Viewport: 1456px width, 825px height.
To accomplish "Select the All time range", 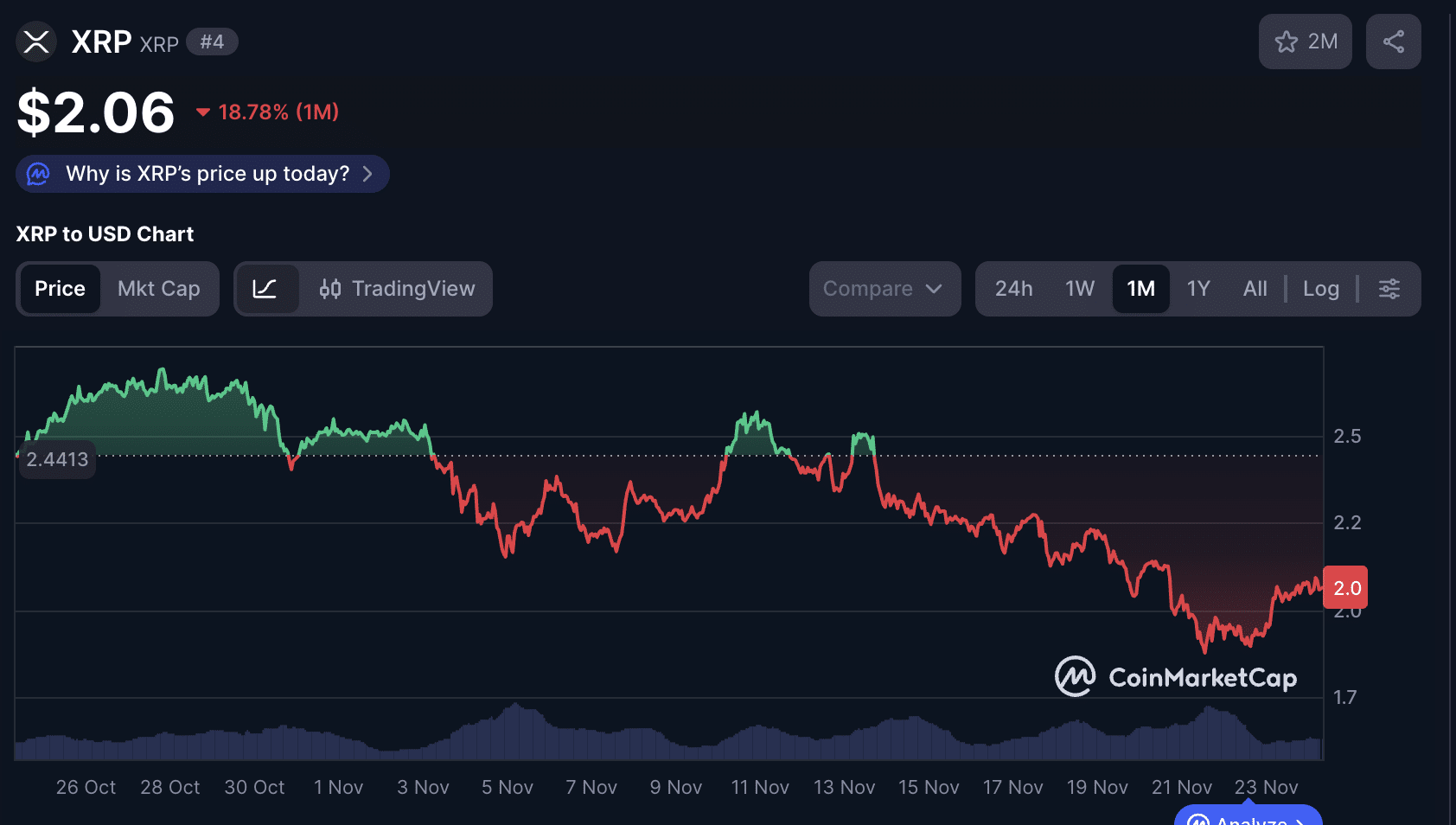I will tap(1255, 289).
